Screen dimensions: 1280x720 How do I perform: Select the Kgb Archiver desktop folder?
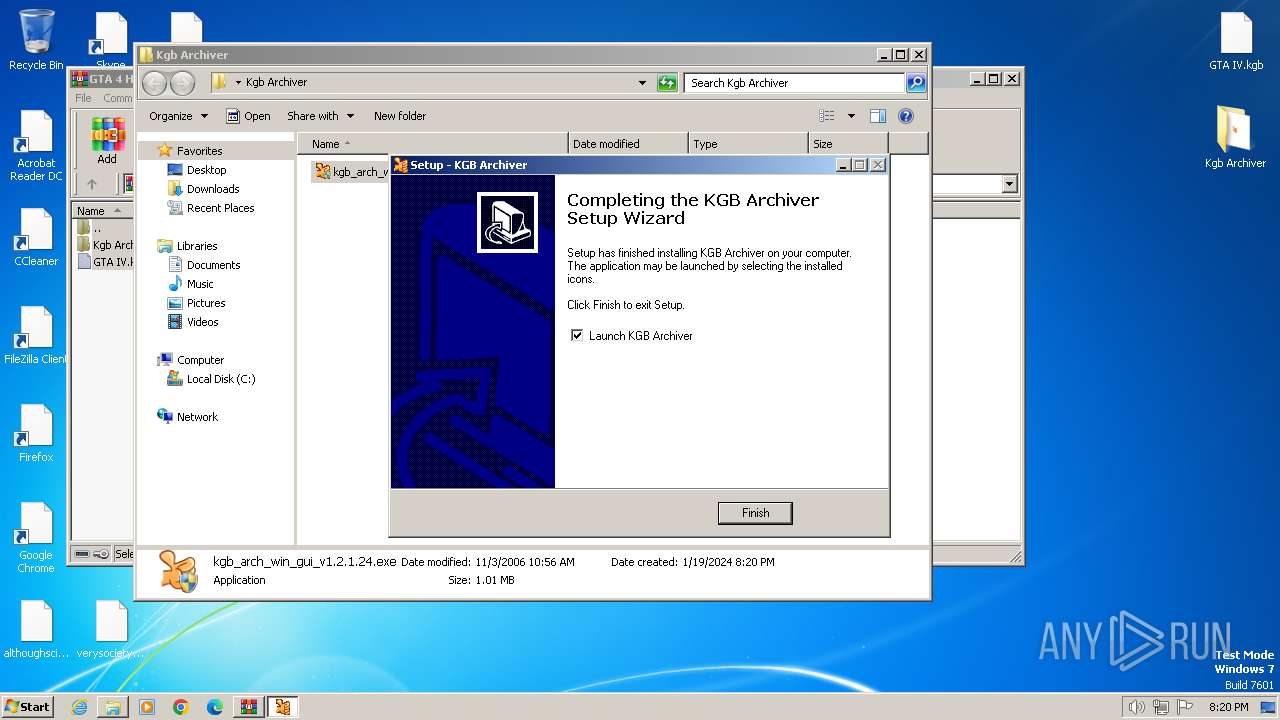tap(1235, 138)
